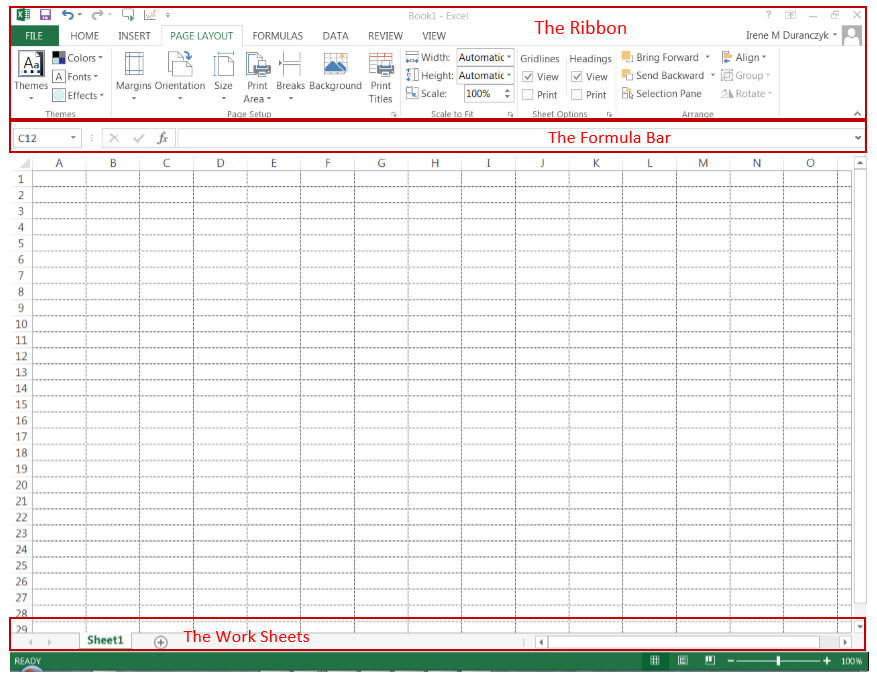Open Scale to Fit dialog launcher
This screenshot has height=679, width=877.
[510, 114]
